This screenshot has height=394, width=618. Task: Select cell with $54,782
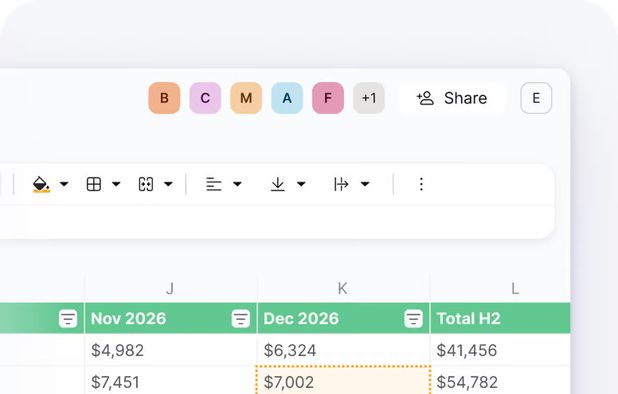(x=501, y=381)
